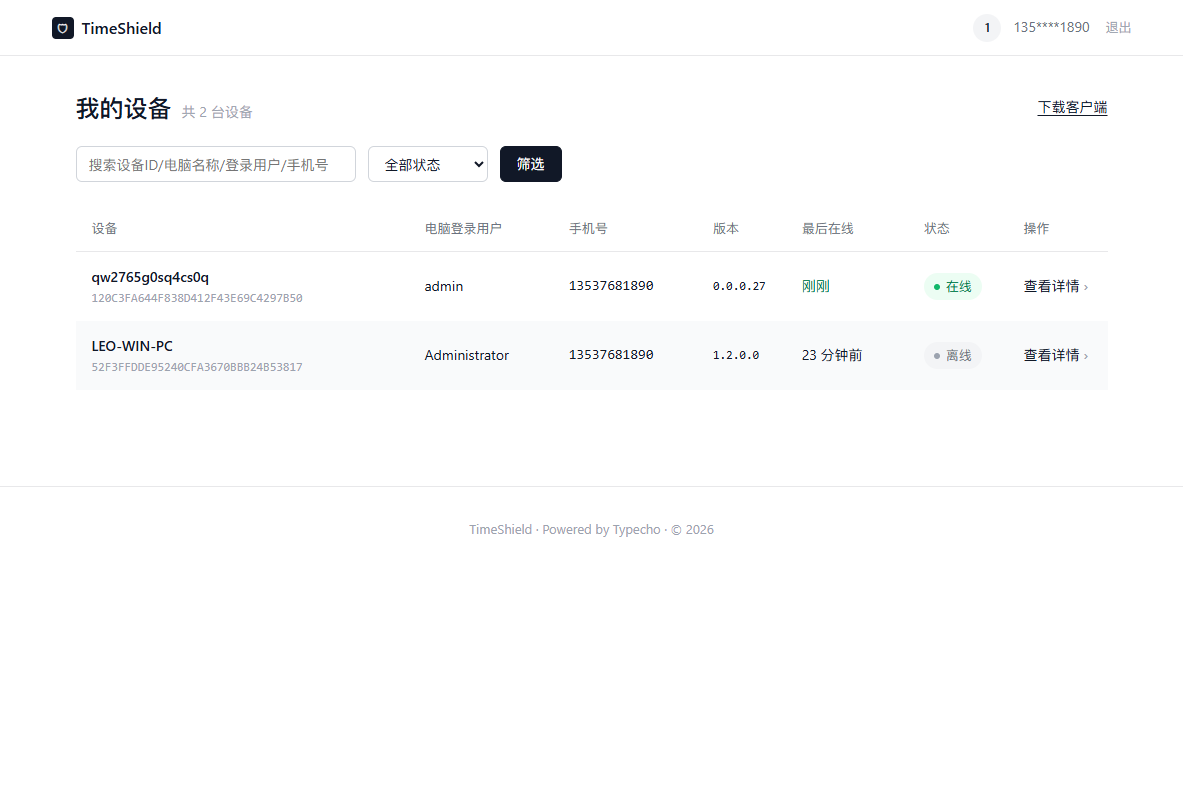Open the 全部状态 status dropdown
Viewport: 1183px width, 810px height.
(428, 164)
